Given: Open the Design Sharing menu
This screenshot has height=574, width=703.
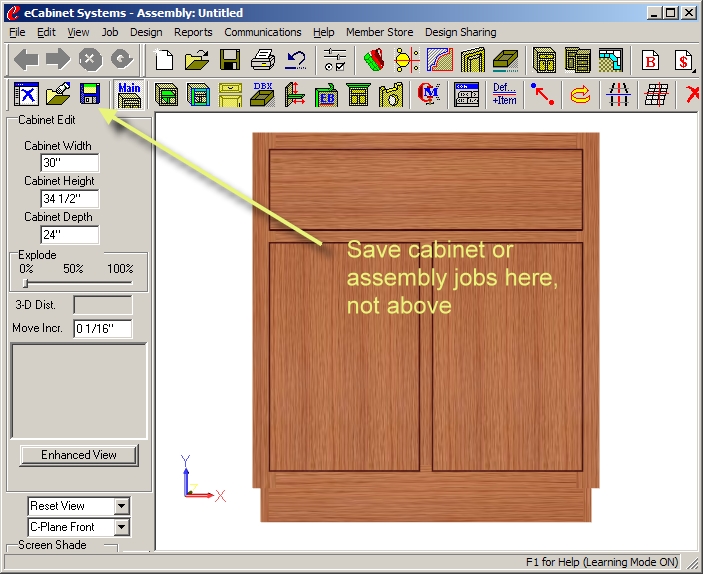Looking at the screenshot, I should pyautogui.click(x=460, y=32).
